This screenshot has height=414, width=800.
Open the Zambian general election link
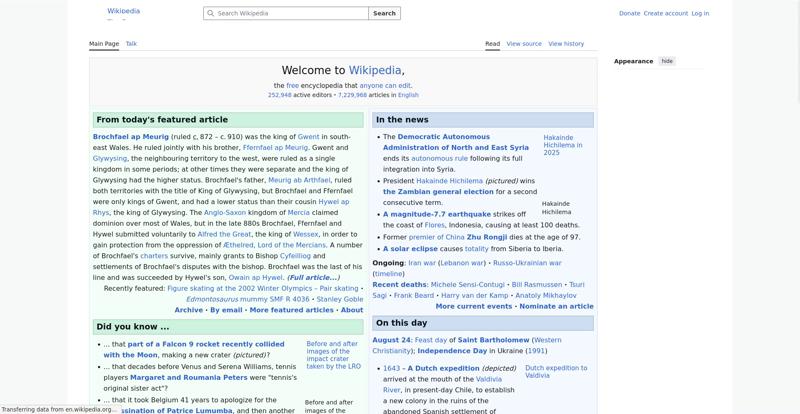tap(438, 192)
